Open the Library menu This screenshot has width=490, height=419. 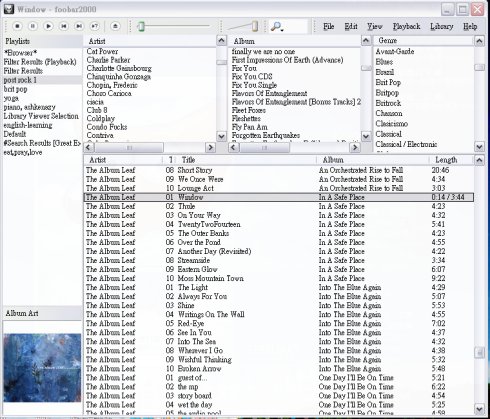click(x=442, y=26)
